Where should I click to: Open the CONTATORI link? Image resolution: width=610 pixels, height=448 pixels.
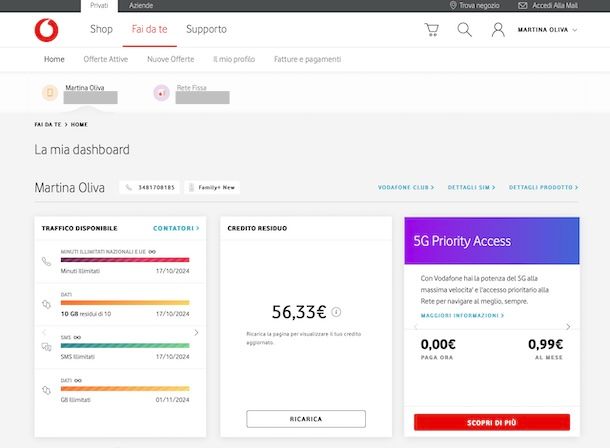tap(176, 228)
